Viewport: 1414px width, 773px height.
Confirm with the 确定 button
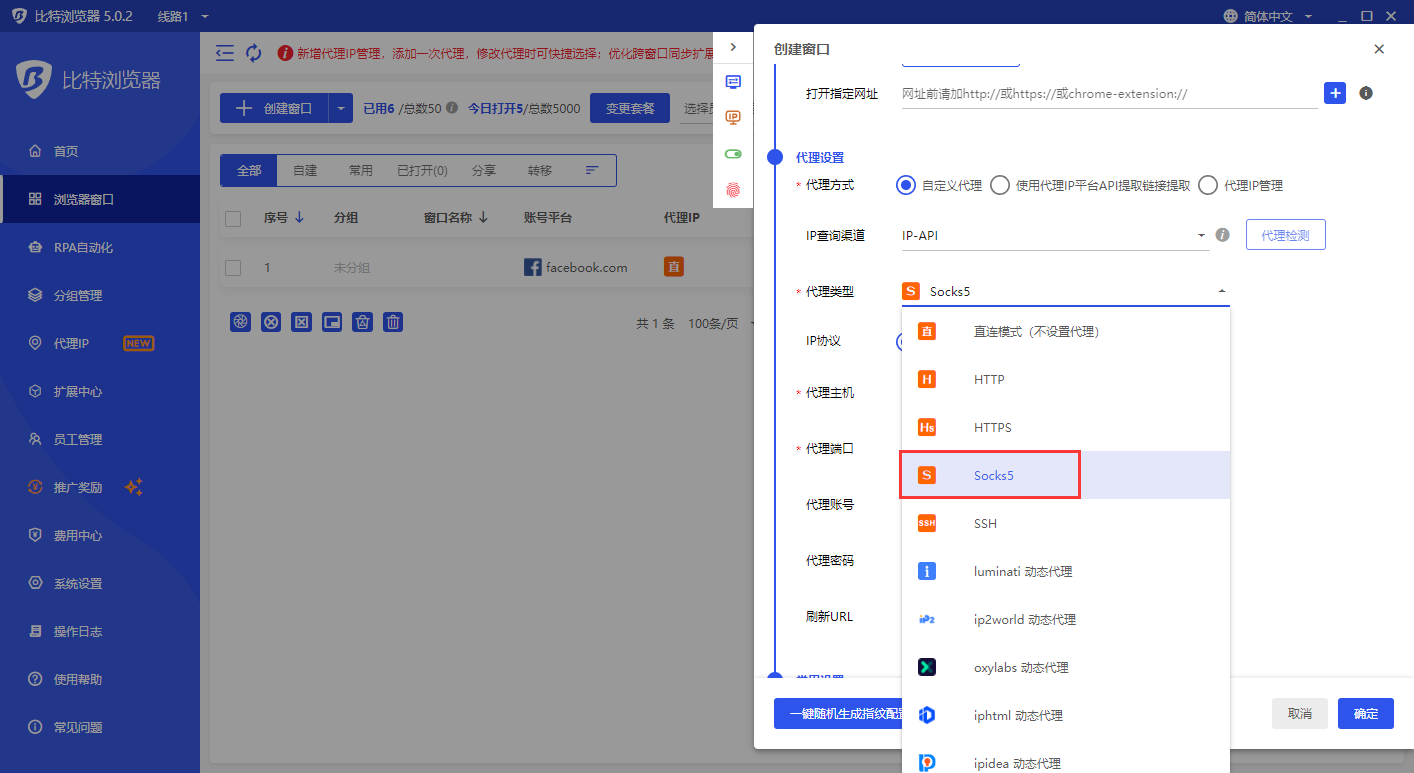1365,713
